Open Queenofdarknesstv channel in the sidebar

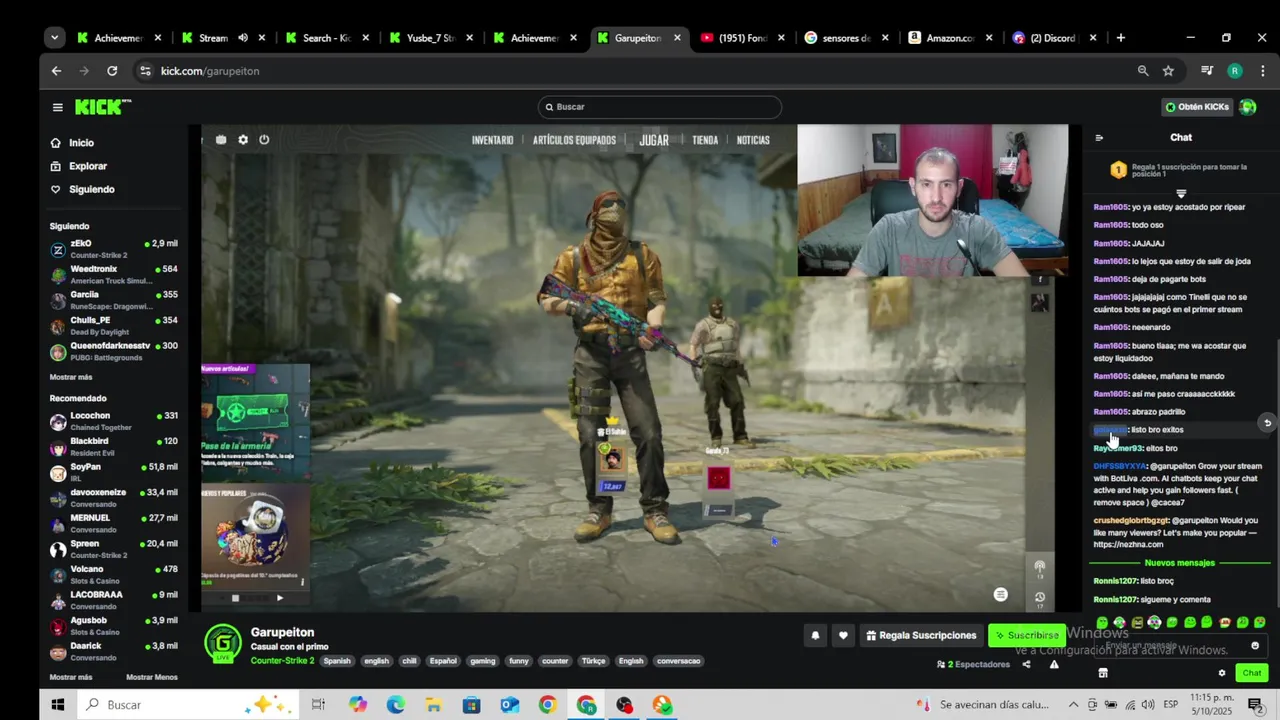114,351
